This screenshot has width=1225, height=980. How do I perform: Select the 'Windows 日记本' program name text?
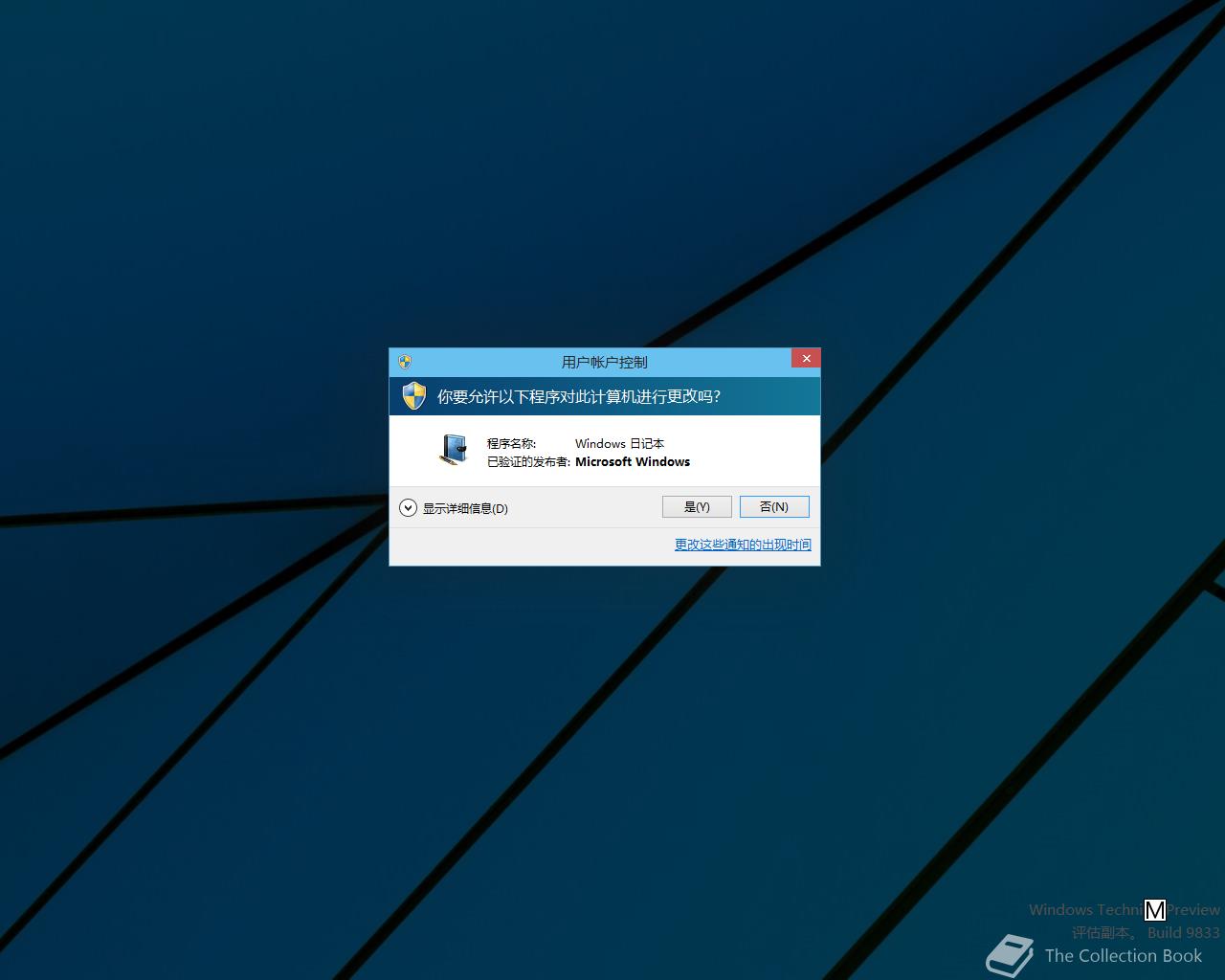coord(619,443)
